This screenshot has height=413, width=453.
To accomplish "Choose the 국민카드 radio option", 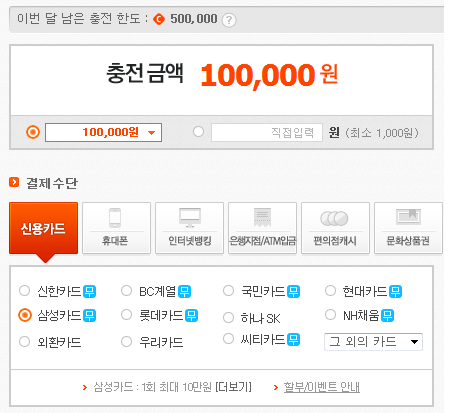I will (x=228, y=291).
